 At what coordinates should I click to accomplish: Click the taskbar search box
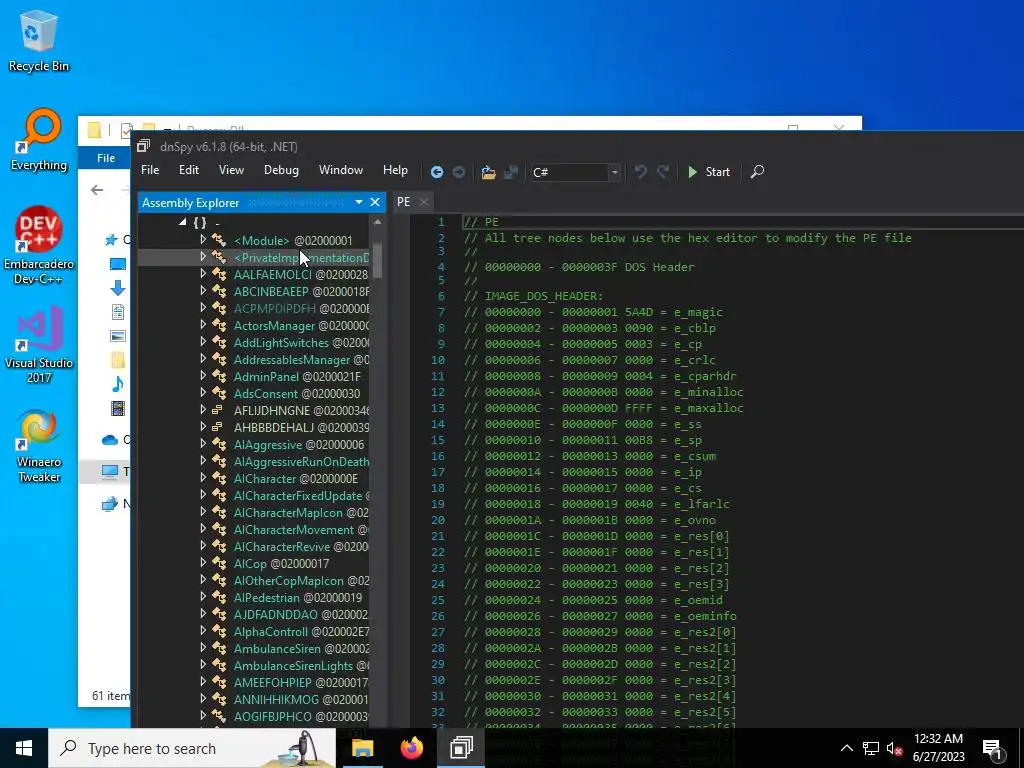point(192,748)
